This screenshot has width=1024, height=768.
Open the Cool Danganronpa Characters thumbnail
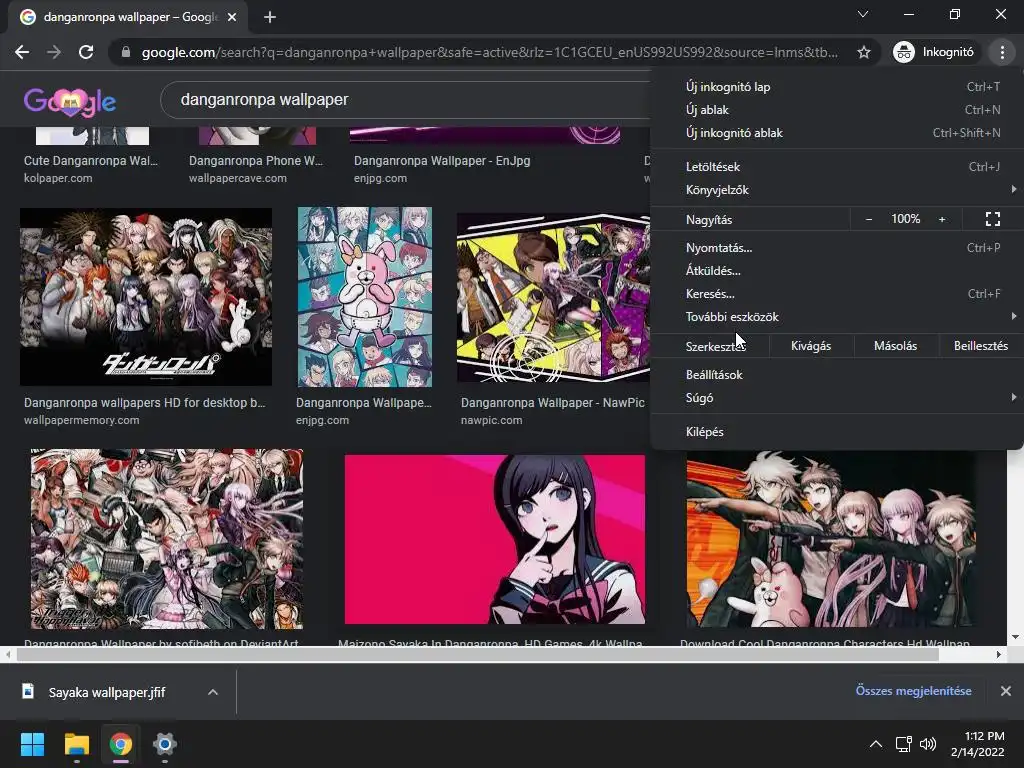point(831,539)
